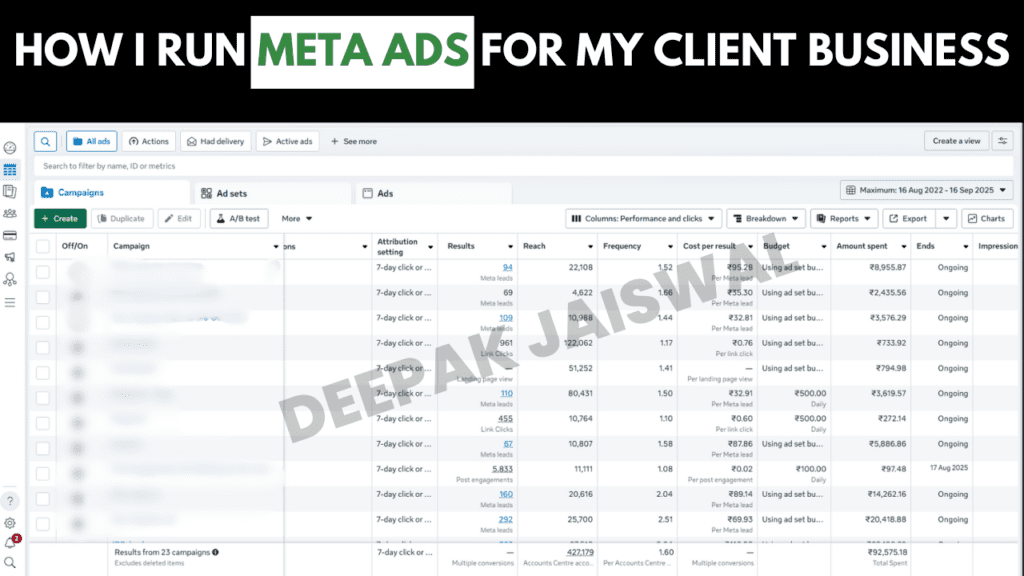Screen dimensions: 1024x576
Task: Expand the Columns: Performance and clicks dropdown
Action: pos(643,218)
